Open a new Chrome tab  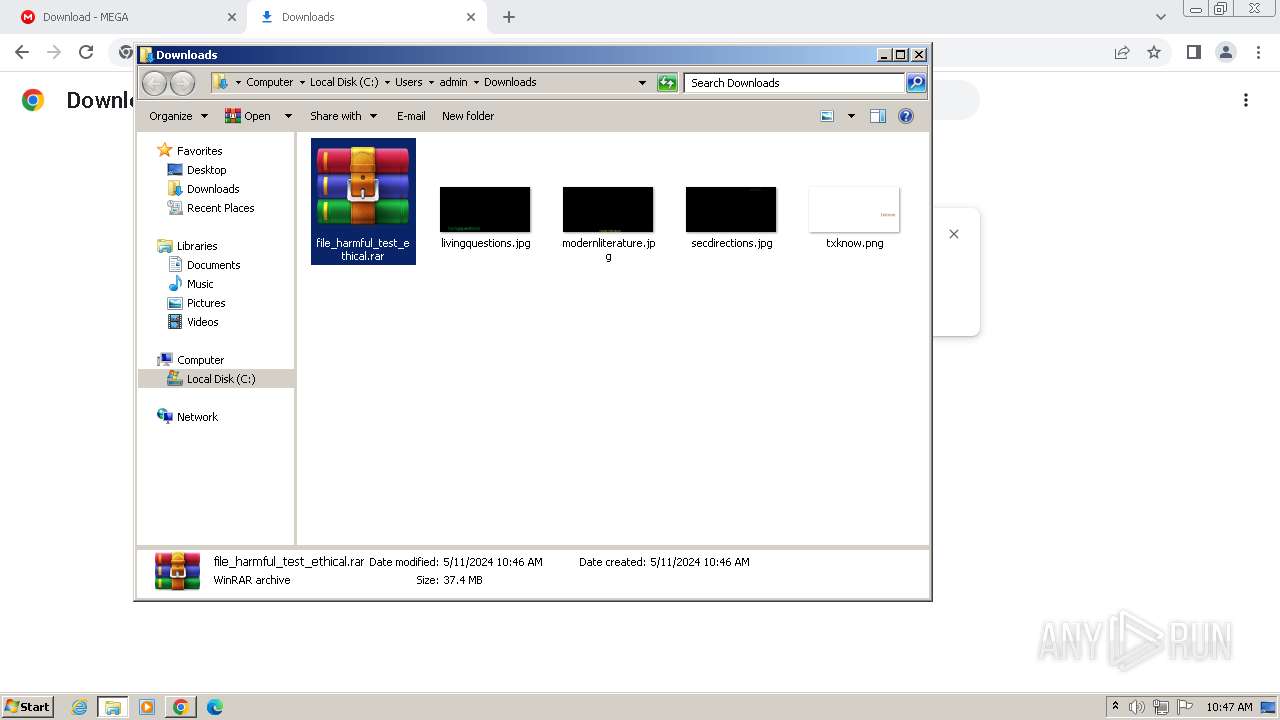click(509, 17)
